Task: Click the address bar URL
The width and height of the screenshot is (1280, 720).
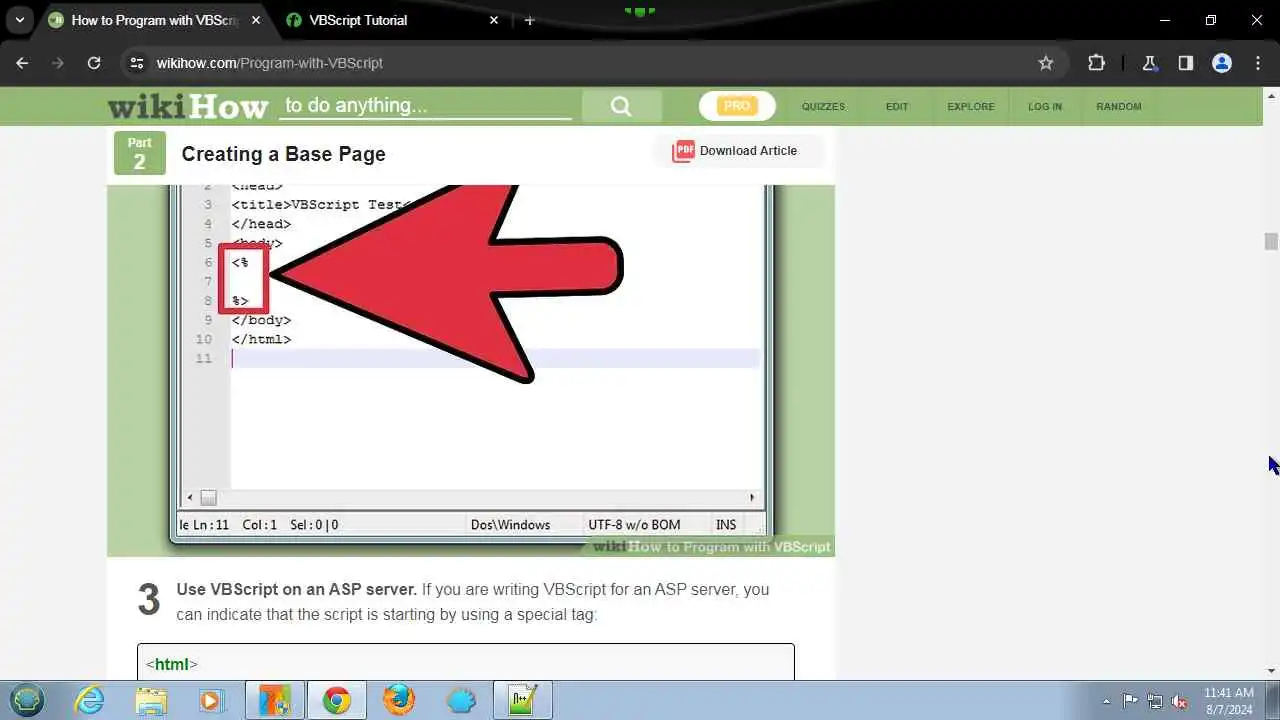Action: [x=270, y=63]
